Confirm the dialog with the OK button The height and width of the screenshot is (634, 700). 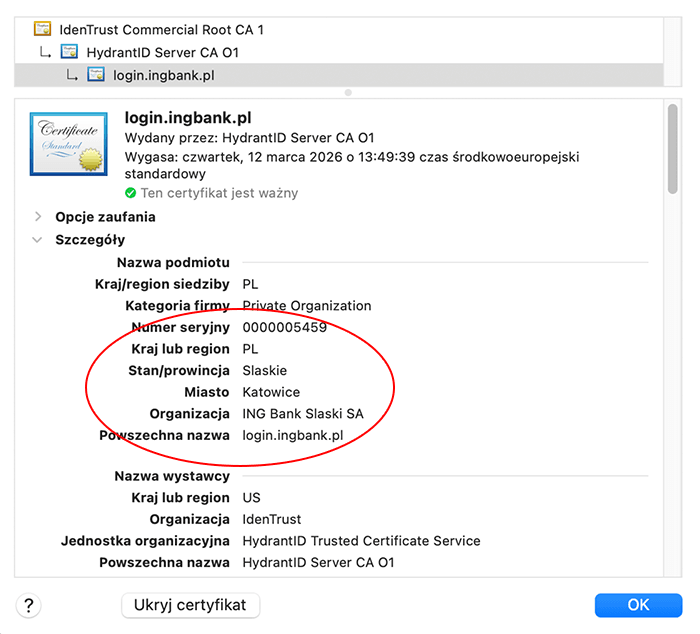tap(638, 605)
